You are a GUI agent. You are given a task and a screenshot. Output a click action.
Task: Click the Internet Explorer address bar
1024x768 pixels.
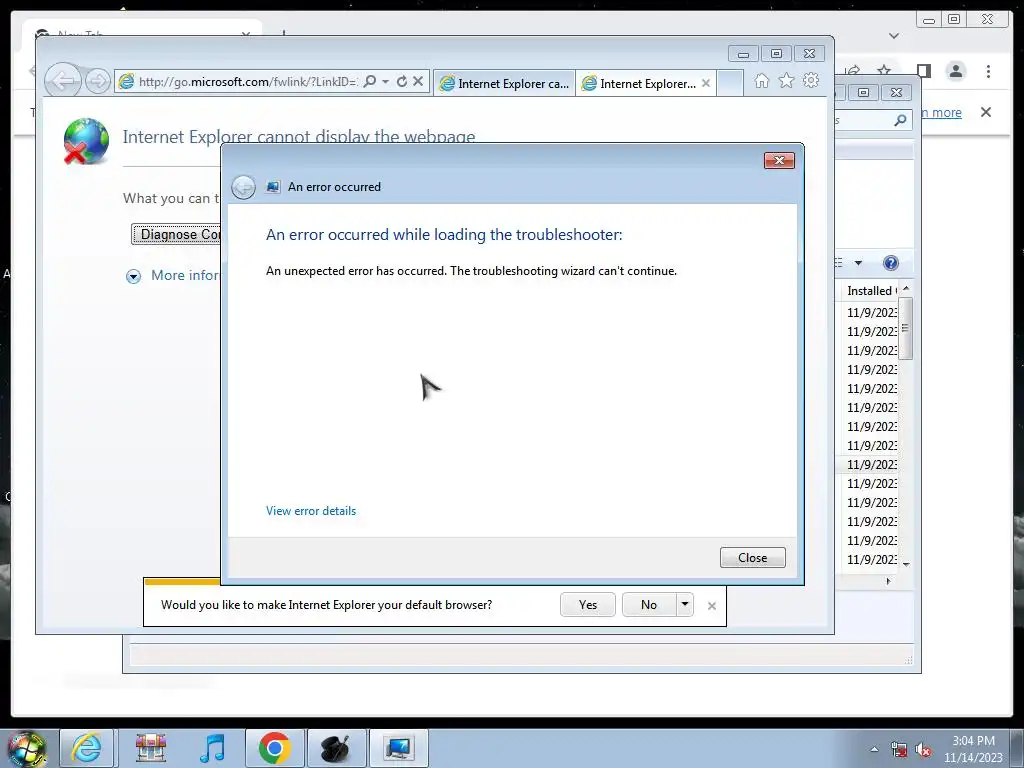click(x=247, y=82)
